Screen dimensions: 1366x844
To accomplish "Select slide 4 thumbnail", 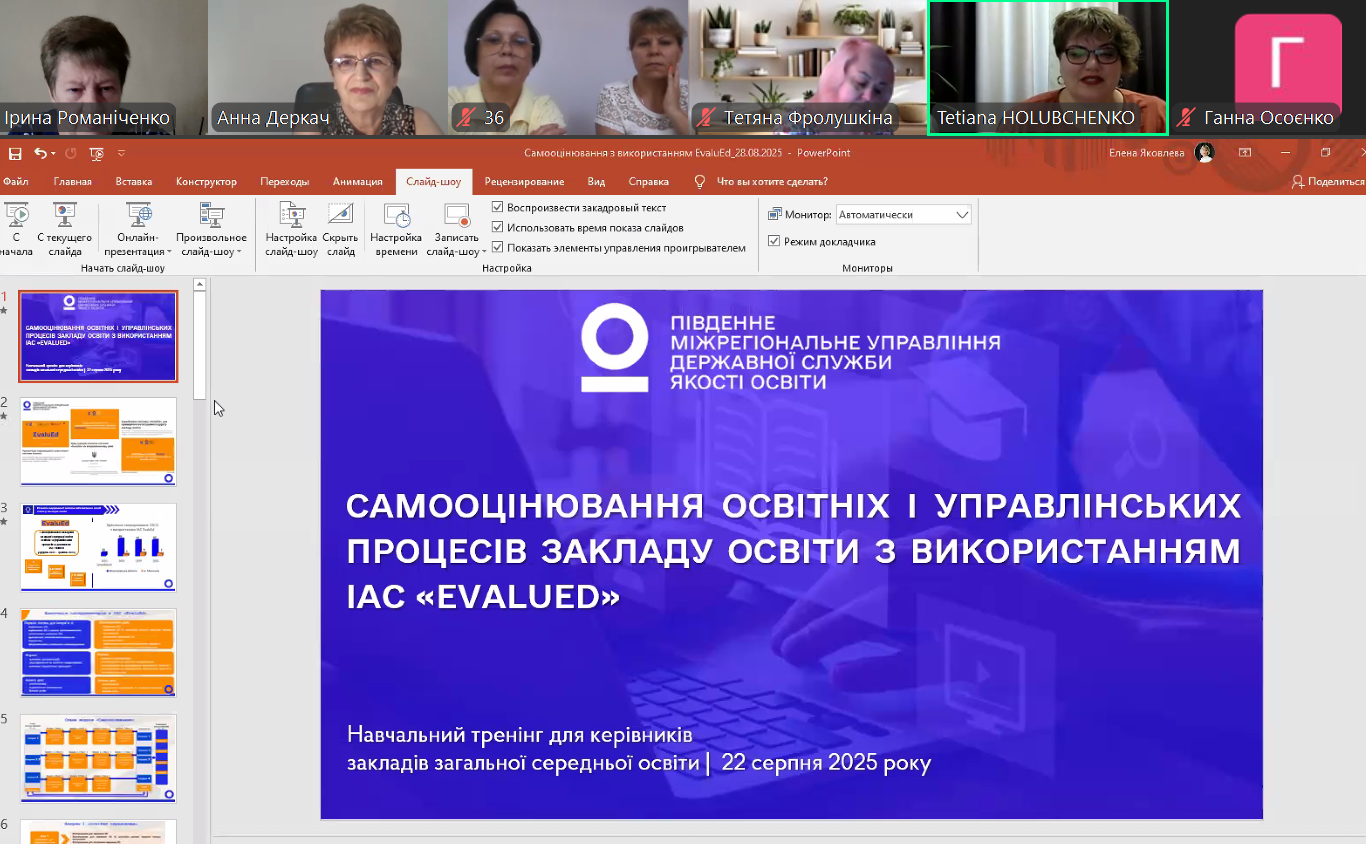I will click(98, 652).
